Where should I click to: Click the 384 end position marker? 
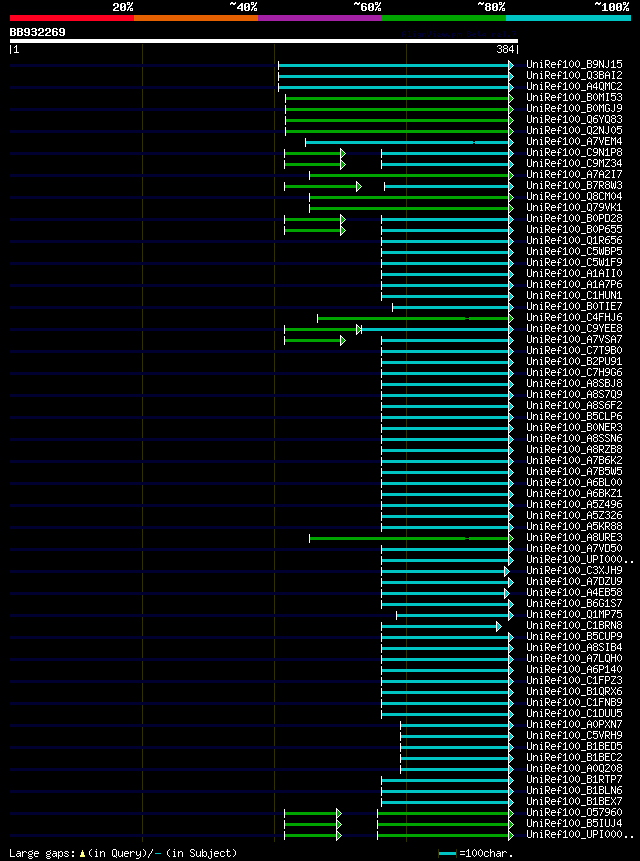[x=508, y=50]
